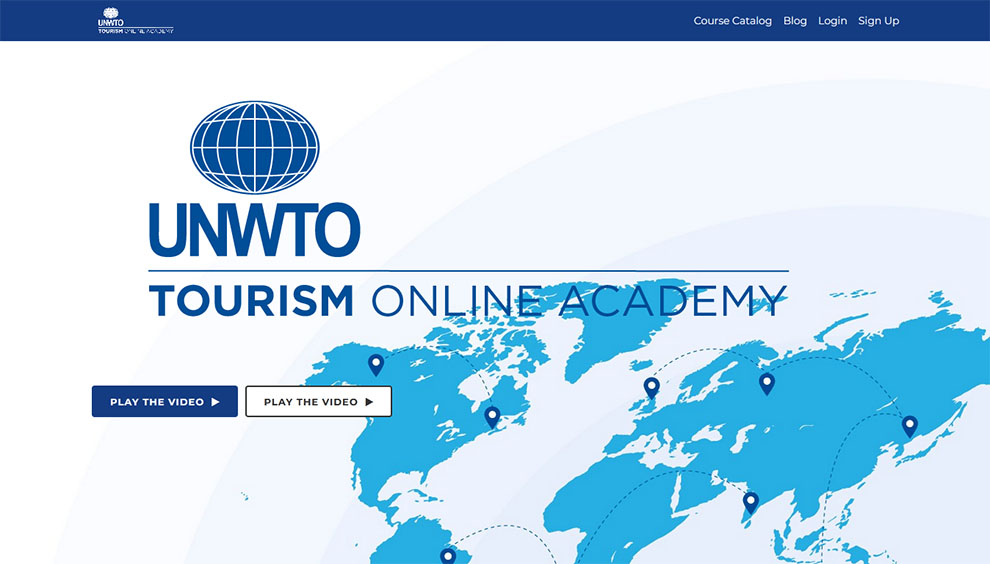The height and width of the screenshot is (564, 990).
Task: Click the large UNWTO wordmark text
Action: tap(254, 230)
